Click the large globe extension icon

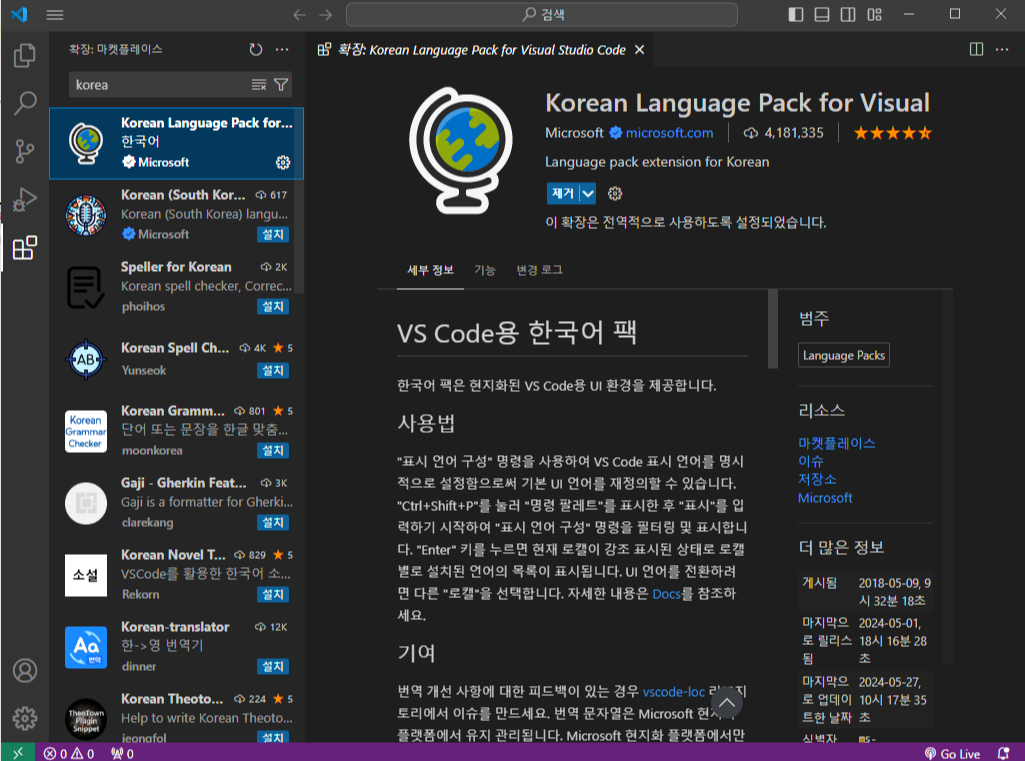coord(462,150)
